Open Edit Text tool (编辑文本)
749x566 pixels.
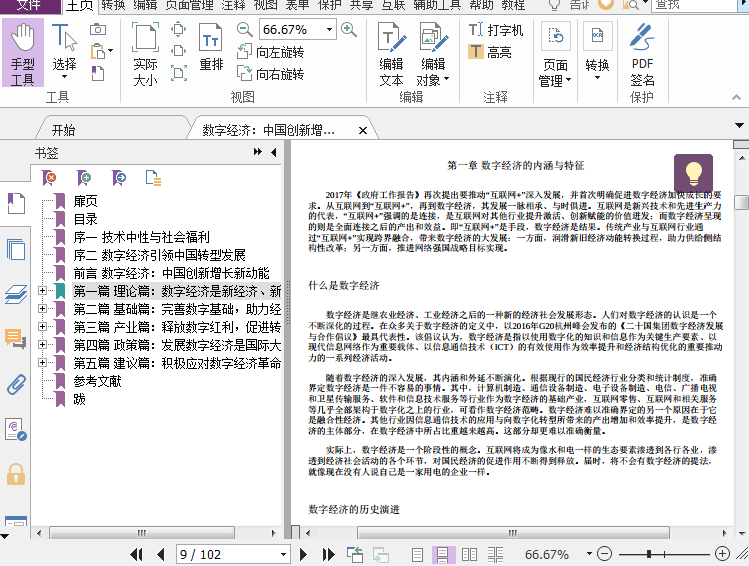point(391,54)
